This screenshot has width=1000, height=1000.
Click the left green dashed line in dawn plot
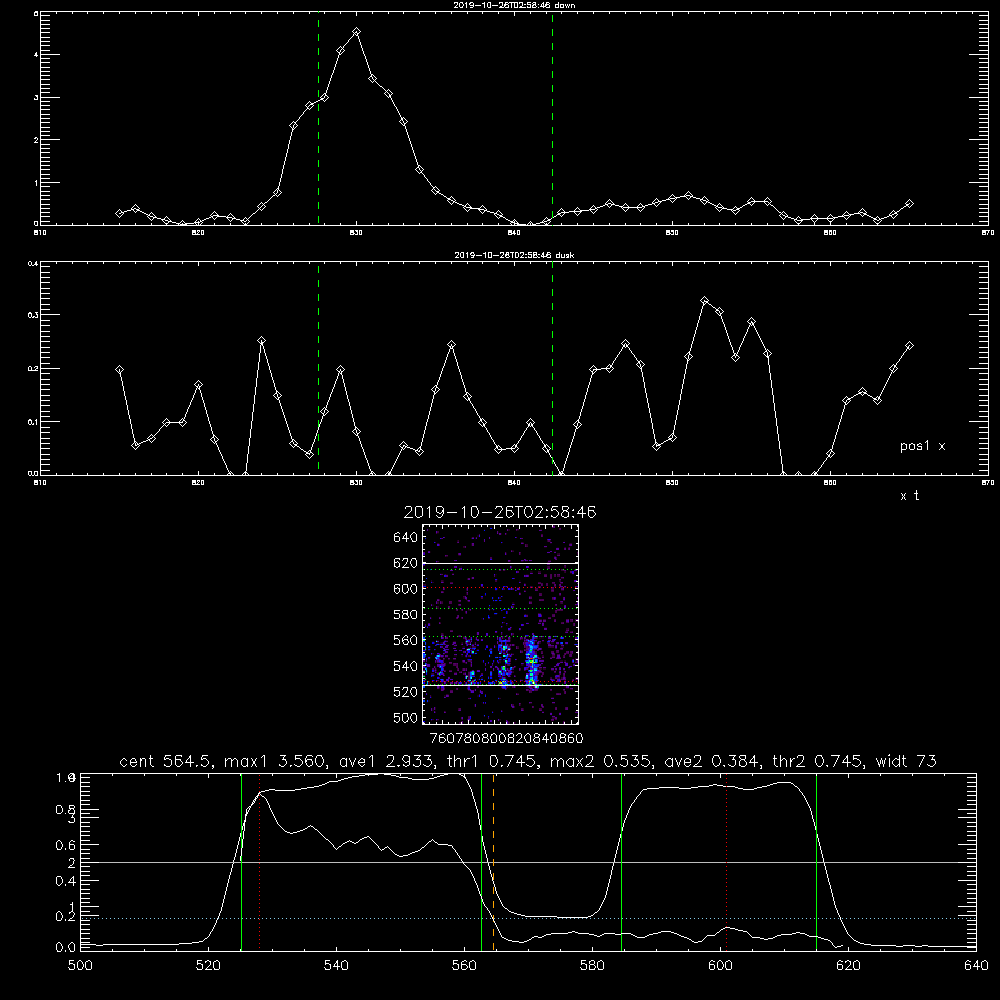tap(318, 119)
